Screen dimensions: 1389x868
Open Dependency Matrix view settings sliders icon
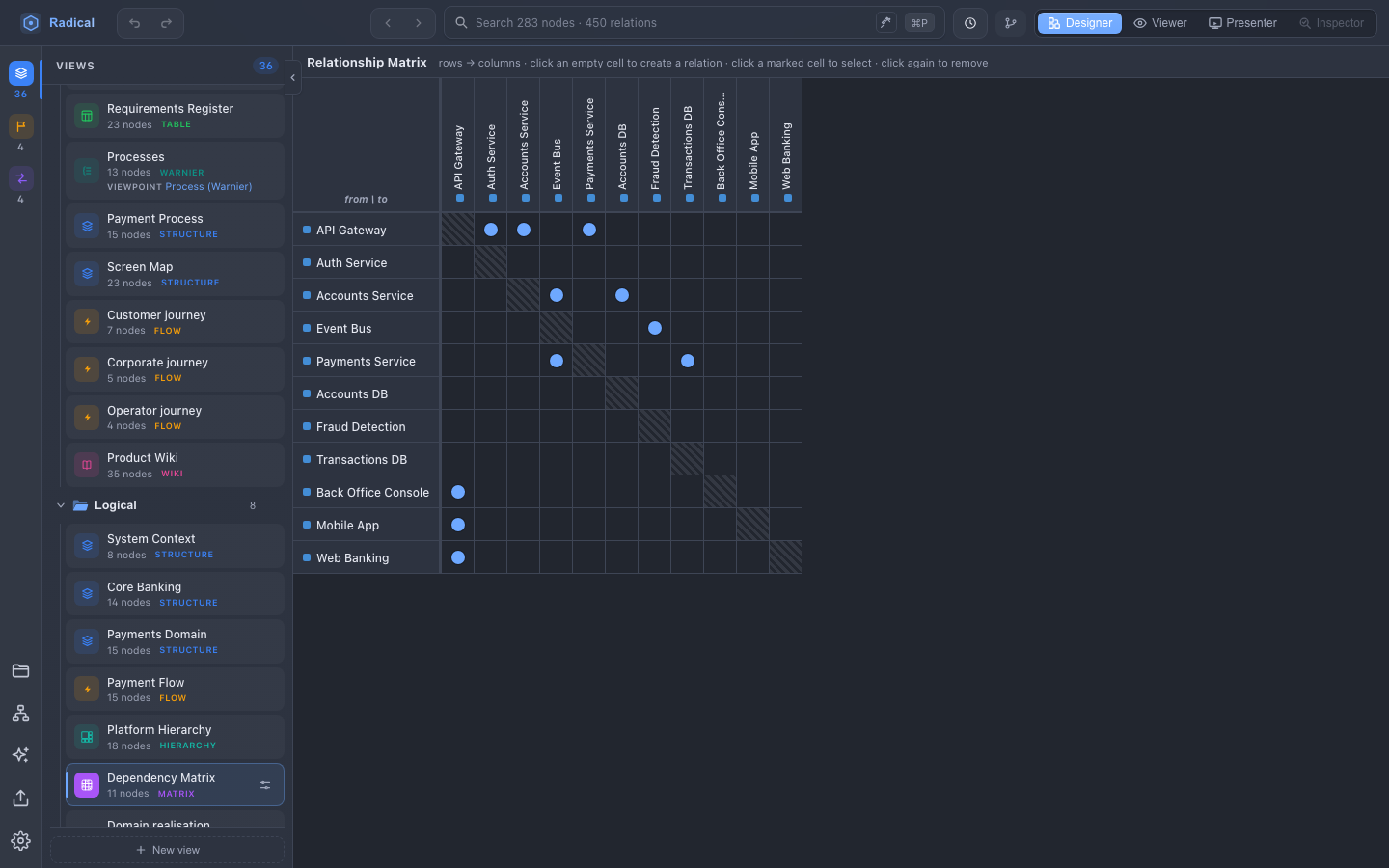[265, 785]
